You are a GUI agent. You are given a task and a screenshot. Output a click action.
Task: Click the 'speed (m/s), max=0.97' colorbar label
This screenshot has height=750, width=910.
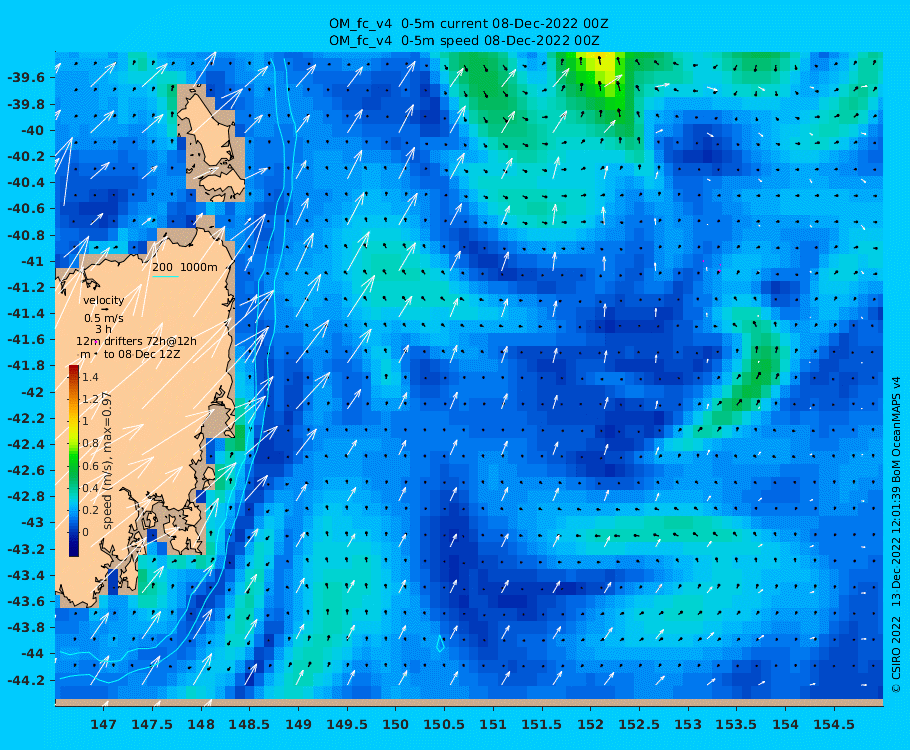tap(107, 460)
